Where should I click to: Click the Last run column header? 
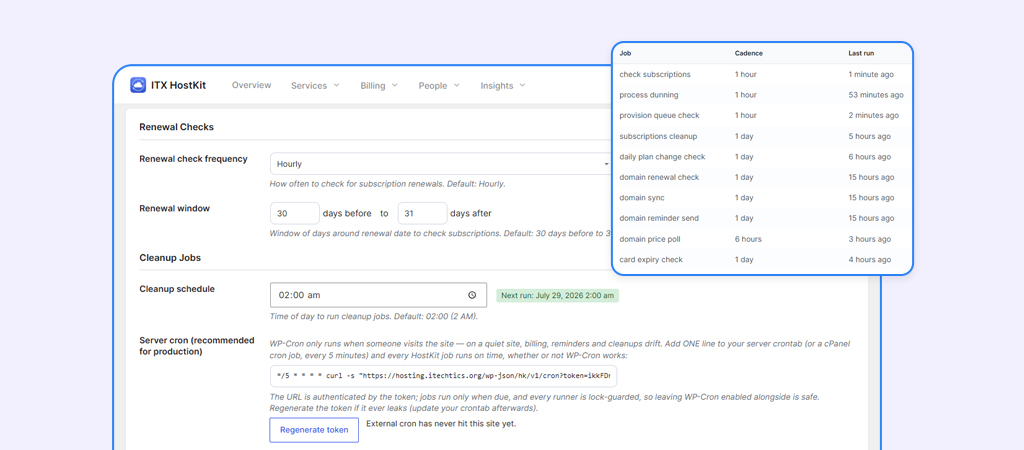[861, 53]
